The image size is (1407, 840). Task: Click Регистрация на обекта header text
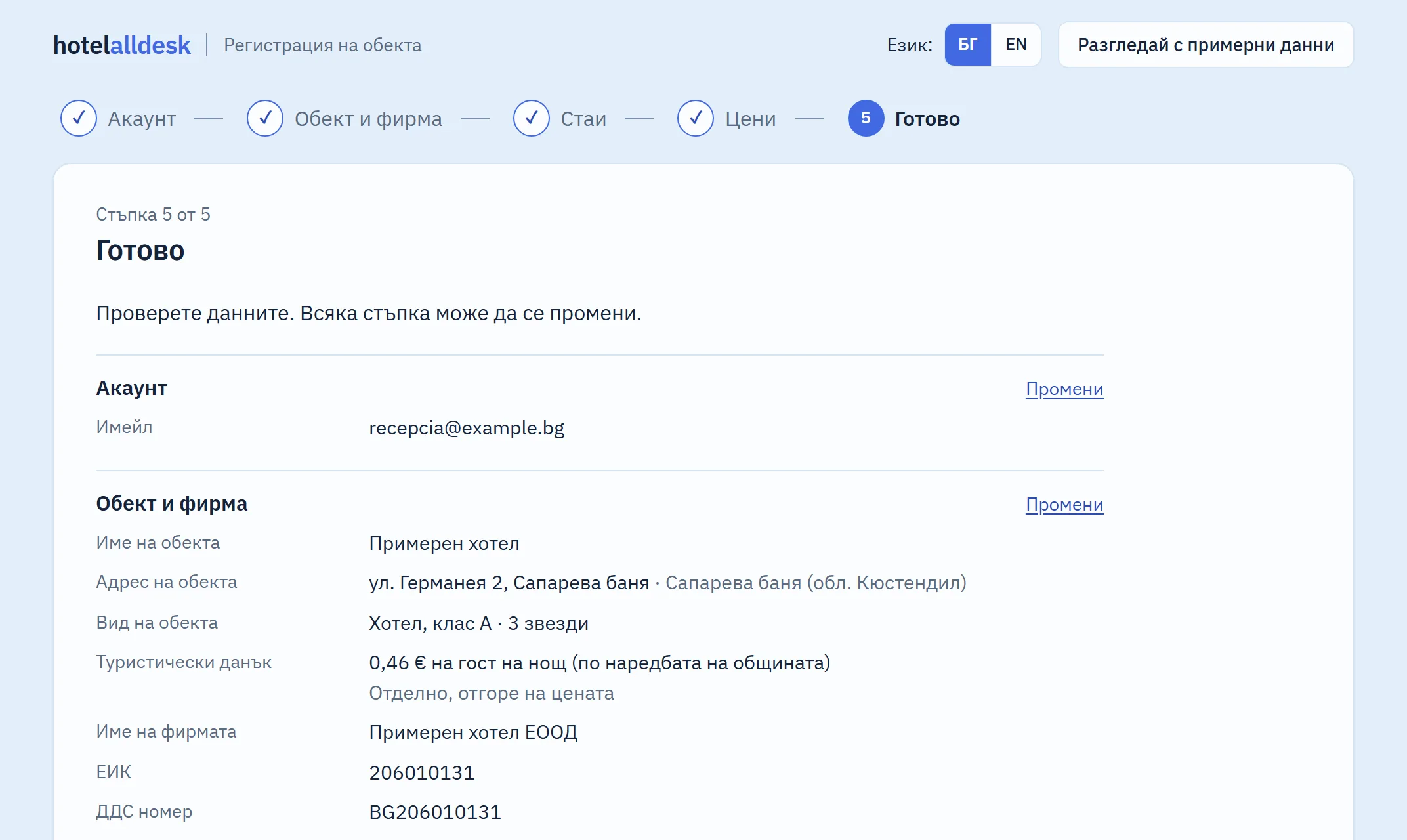tap(323, 45)
